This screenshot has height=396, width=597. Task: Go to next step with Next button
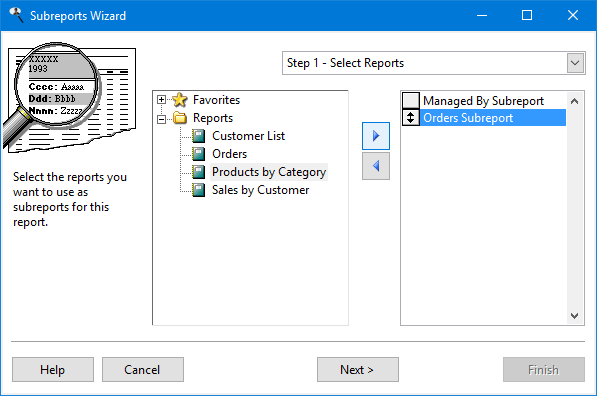tap(358, 369)
